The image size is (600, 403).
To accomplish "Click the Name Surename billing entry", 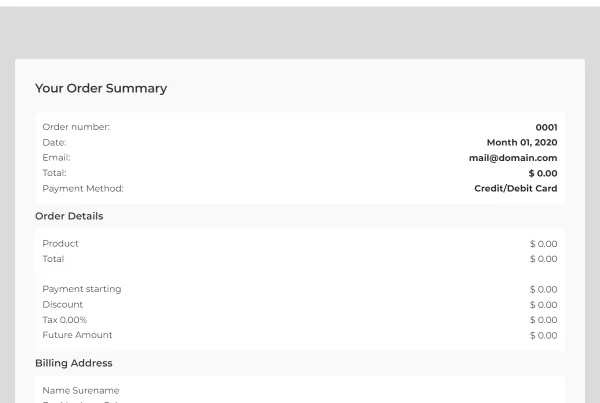I will click(x=81, y=391).
